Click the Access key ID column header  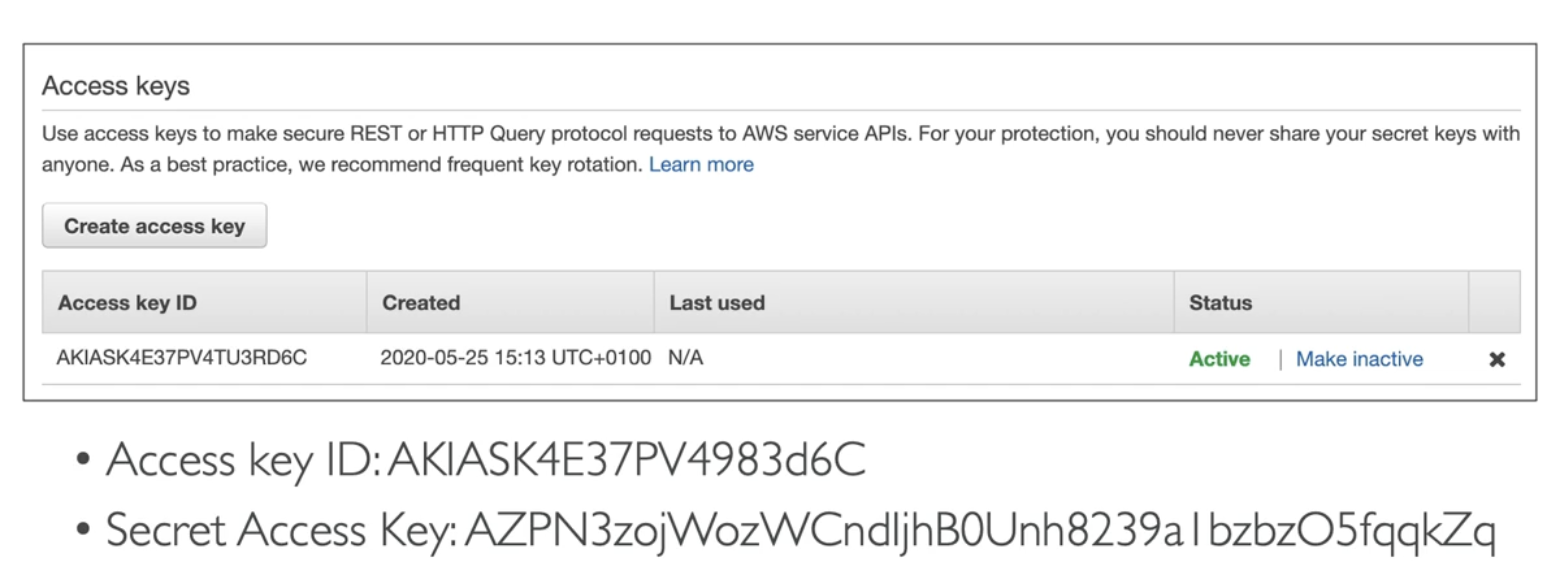[127, 302]
